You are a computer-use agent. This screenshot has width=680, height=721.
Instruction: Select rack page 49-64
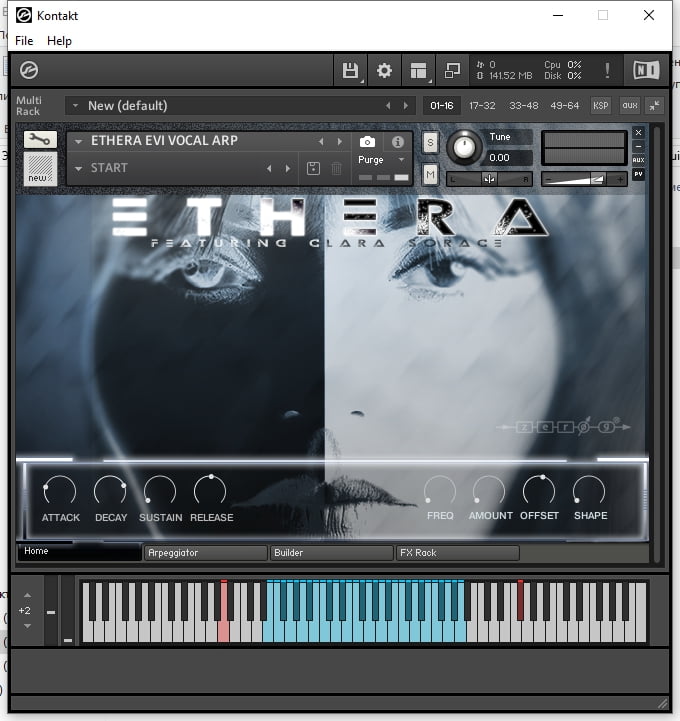point(565,106)
